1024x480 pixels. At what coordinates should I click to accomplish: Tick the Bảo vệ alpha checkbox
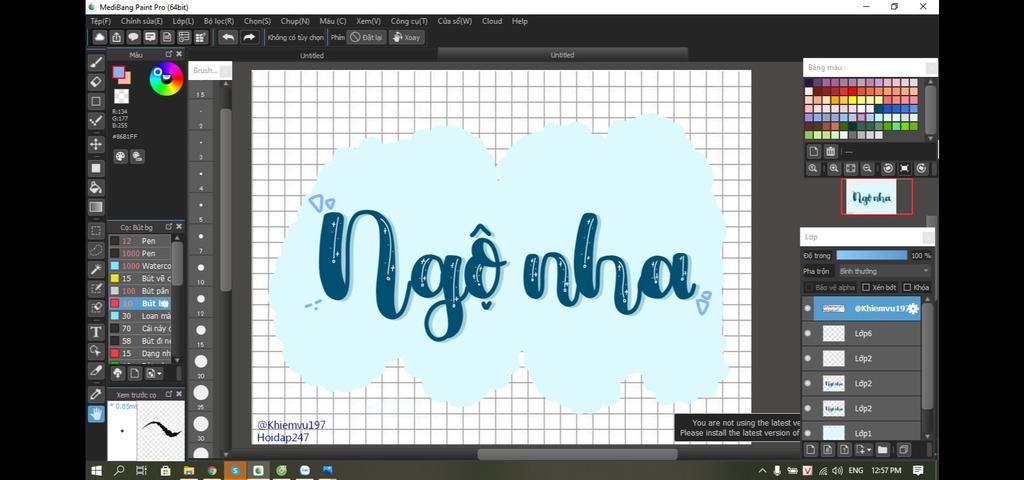(x=809, y=287)
